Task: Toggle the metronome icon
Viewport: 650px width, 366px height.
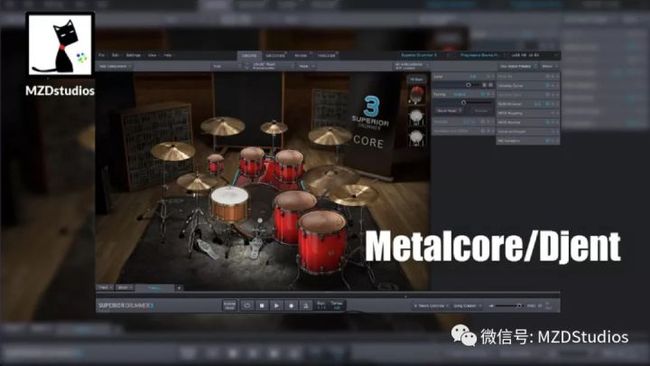Action: [x=306, y=305]
